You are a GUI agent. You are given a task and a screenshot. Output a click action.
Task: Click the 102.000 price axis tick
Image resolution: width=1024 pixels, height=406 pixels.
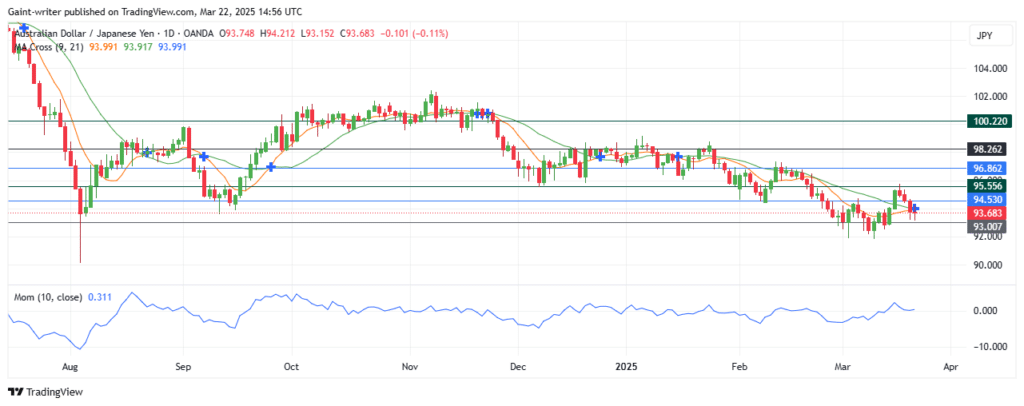coord(990,97)
